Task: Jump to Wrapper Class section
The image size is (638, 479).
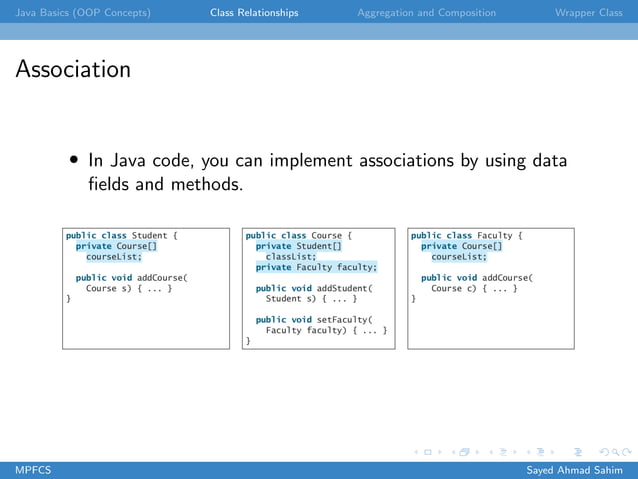Action: [x=589, y=13]
